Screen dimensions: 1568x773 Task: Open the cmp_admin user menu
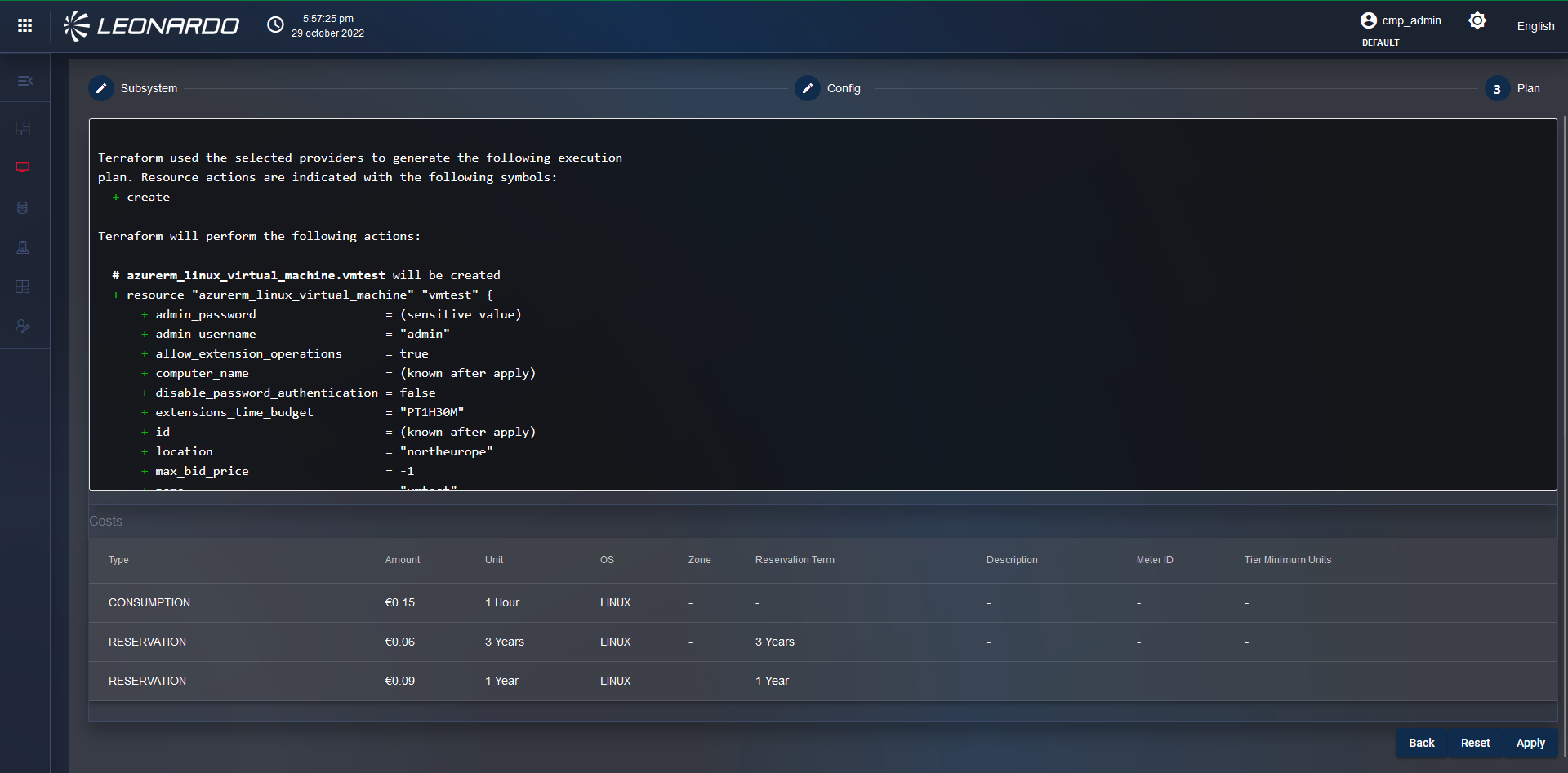pos(1401,21)
